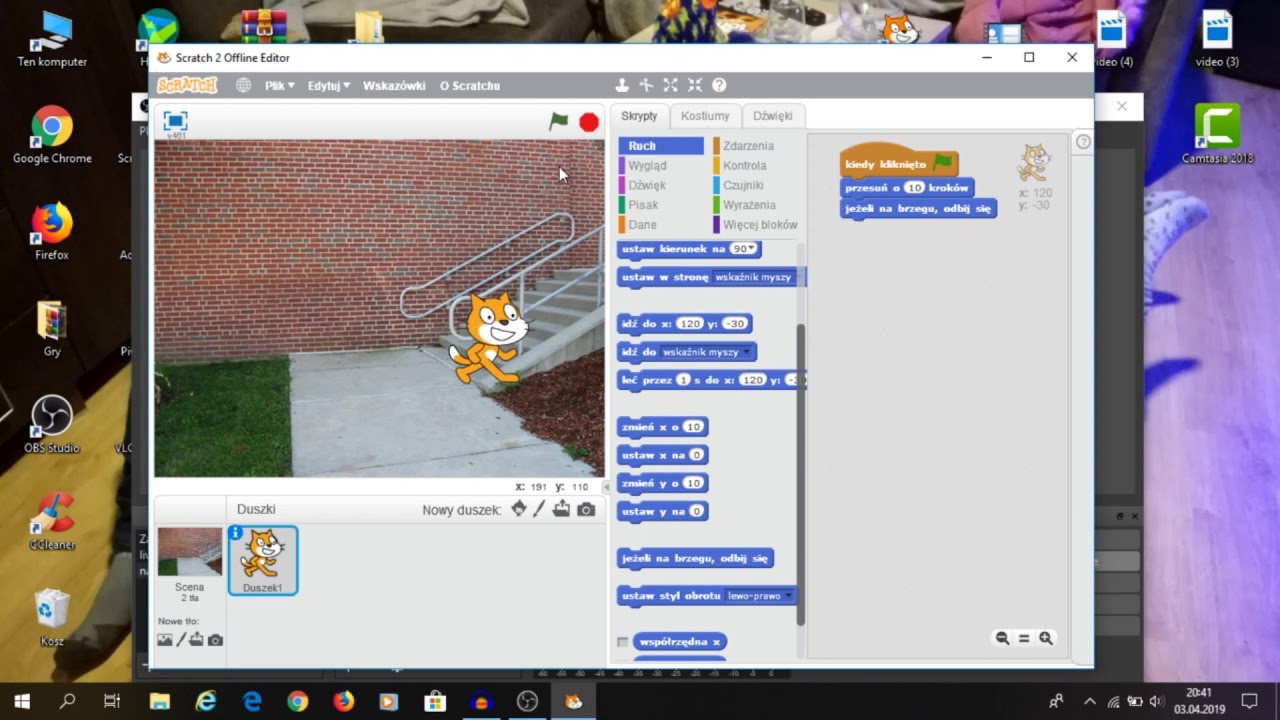
Task: Click the green flag to start
Action: coord(559,121)
